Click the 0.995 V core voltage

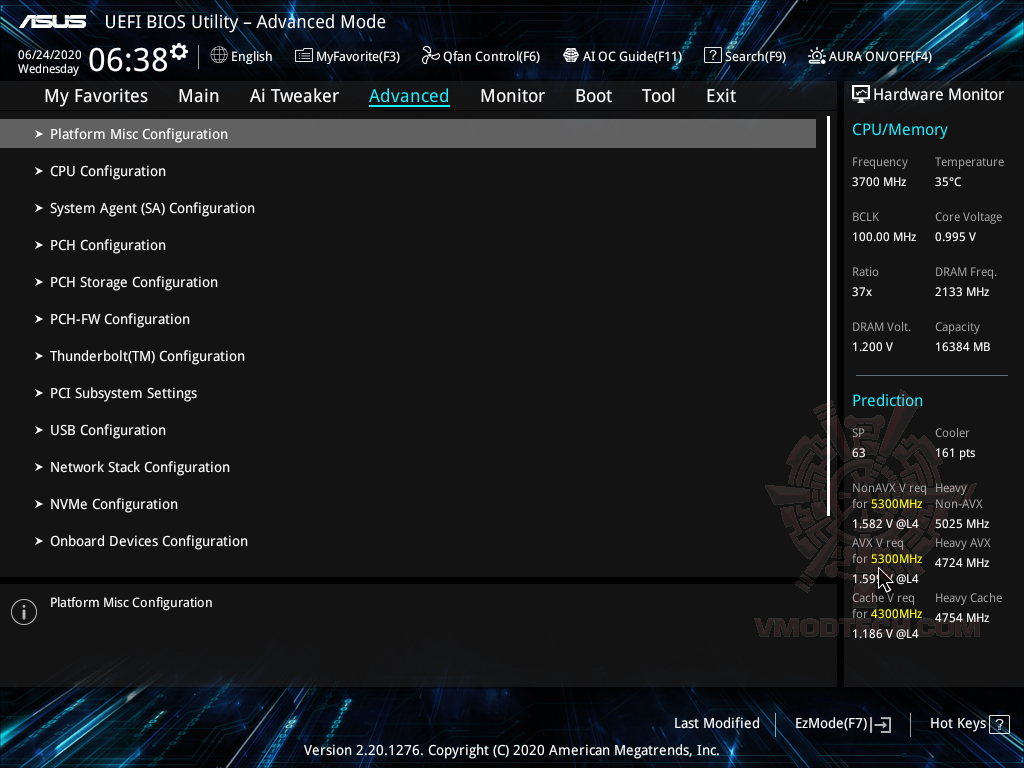point(955,237)
